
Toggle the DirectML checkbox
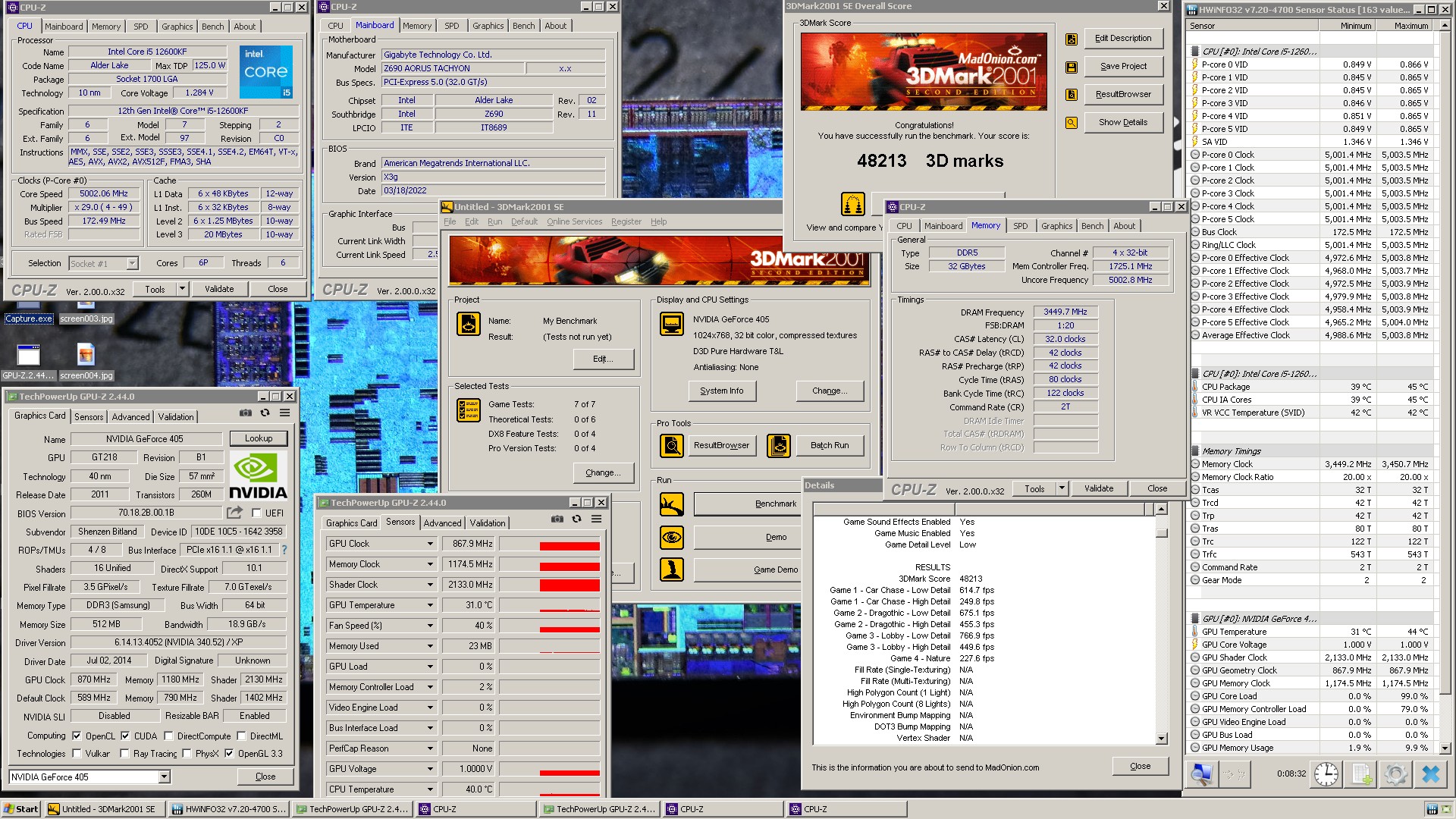pos(241,736)
